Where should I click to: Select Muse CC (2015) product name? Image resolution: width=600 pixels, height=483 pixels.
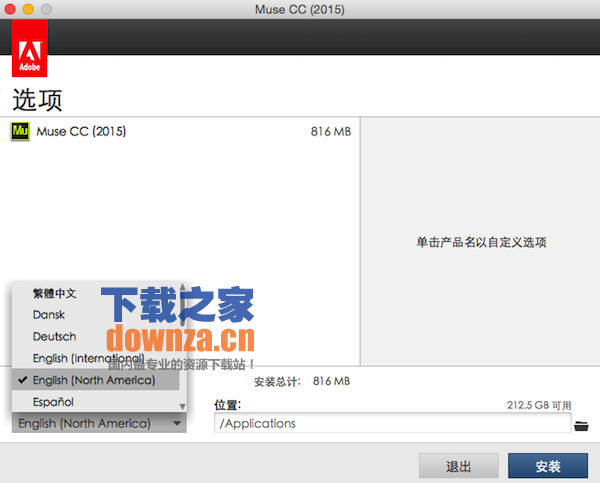click(81, 132)
